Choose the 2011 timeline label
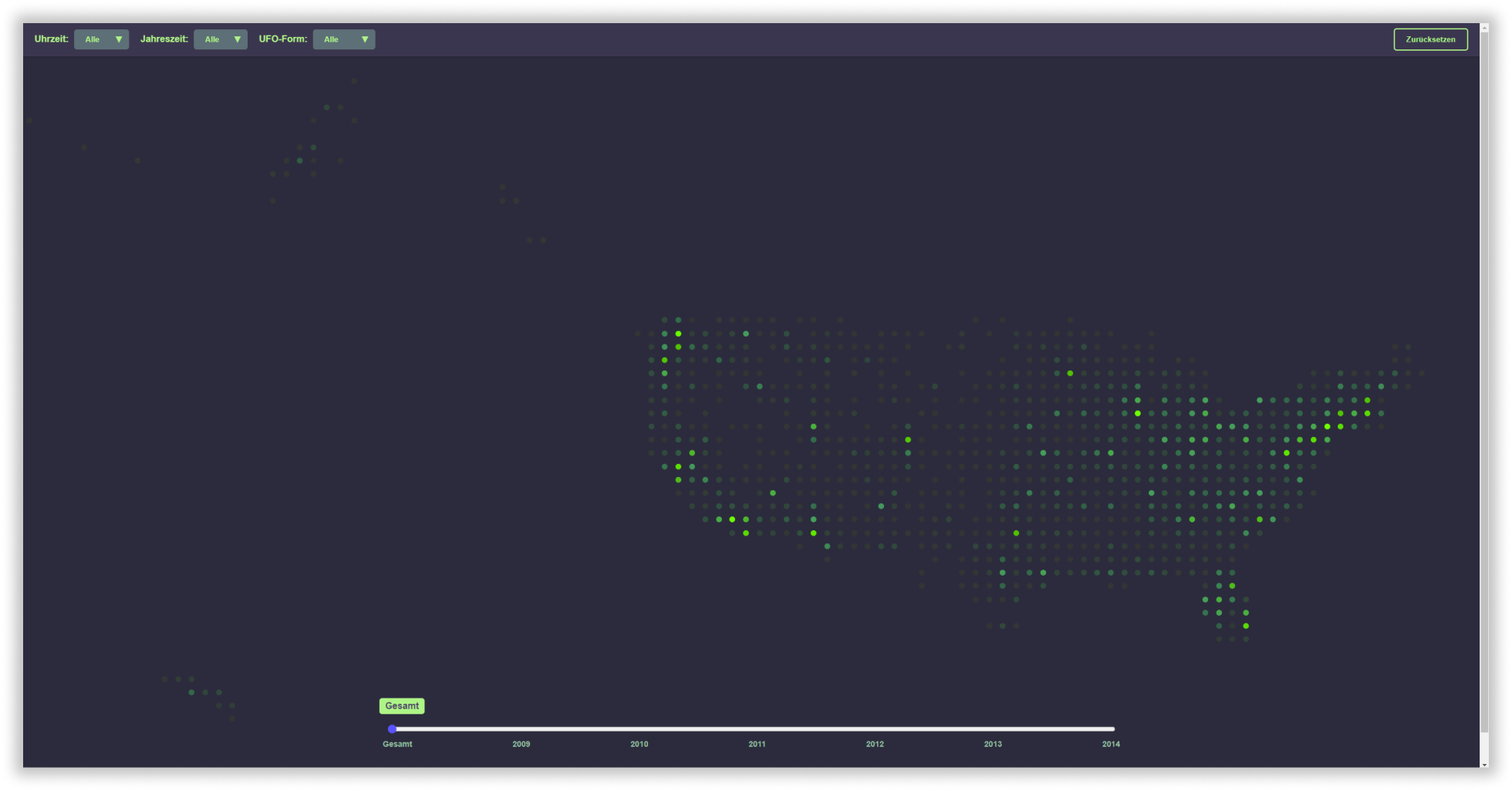Viewport: 1512px width, 791px height. pos(757,744)
